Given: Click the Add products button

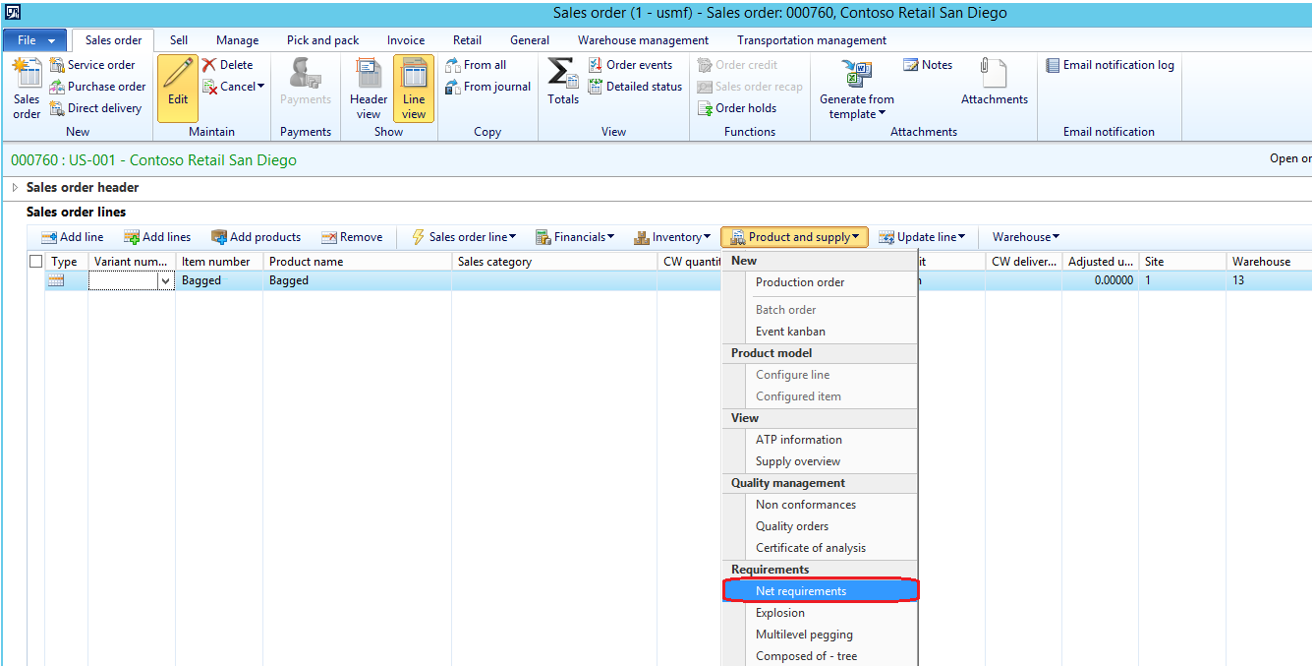Looking at the screenshot, I should 256,237.
